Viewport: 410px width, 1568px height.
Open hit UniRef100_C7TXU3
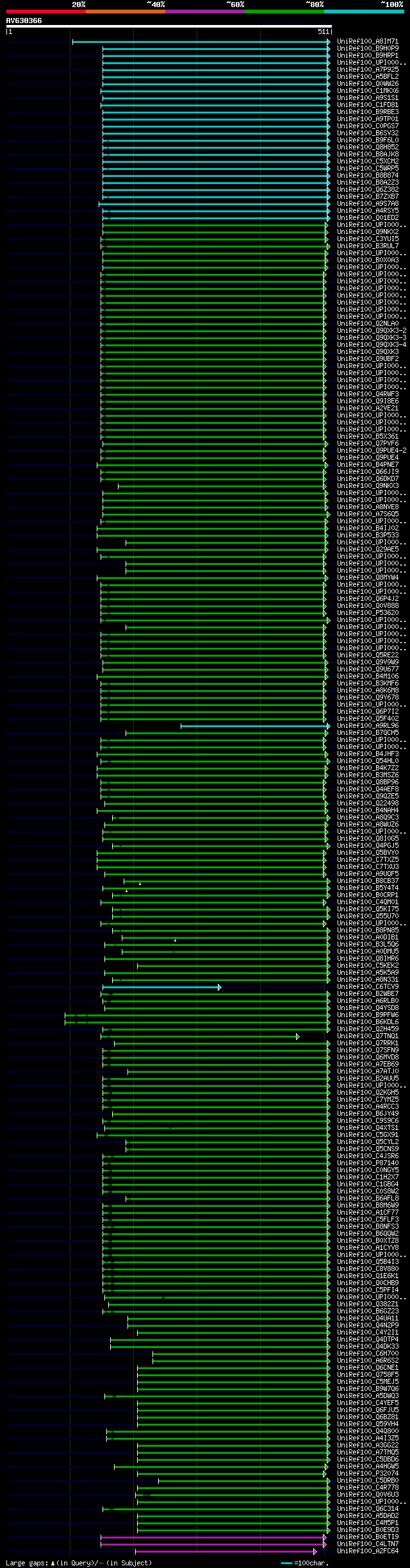(368, 867)
